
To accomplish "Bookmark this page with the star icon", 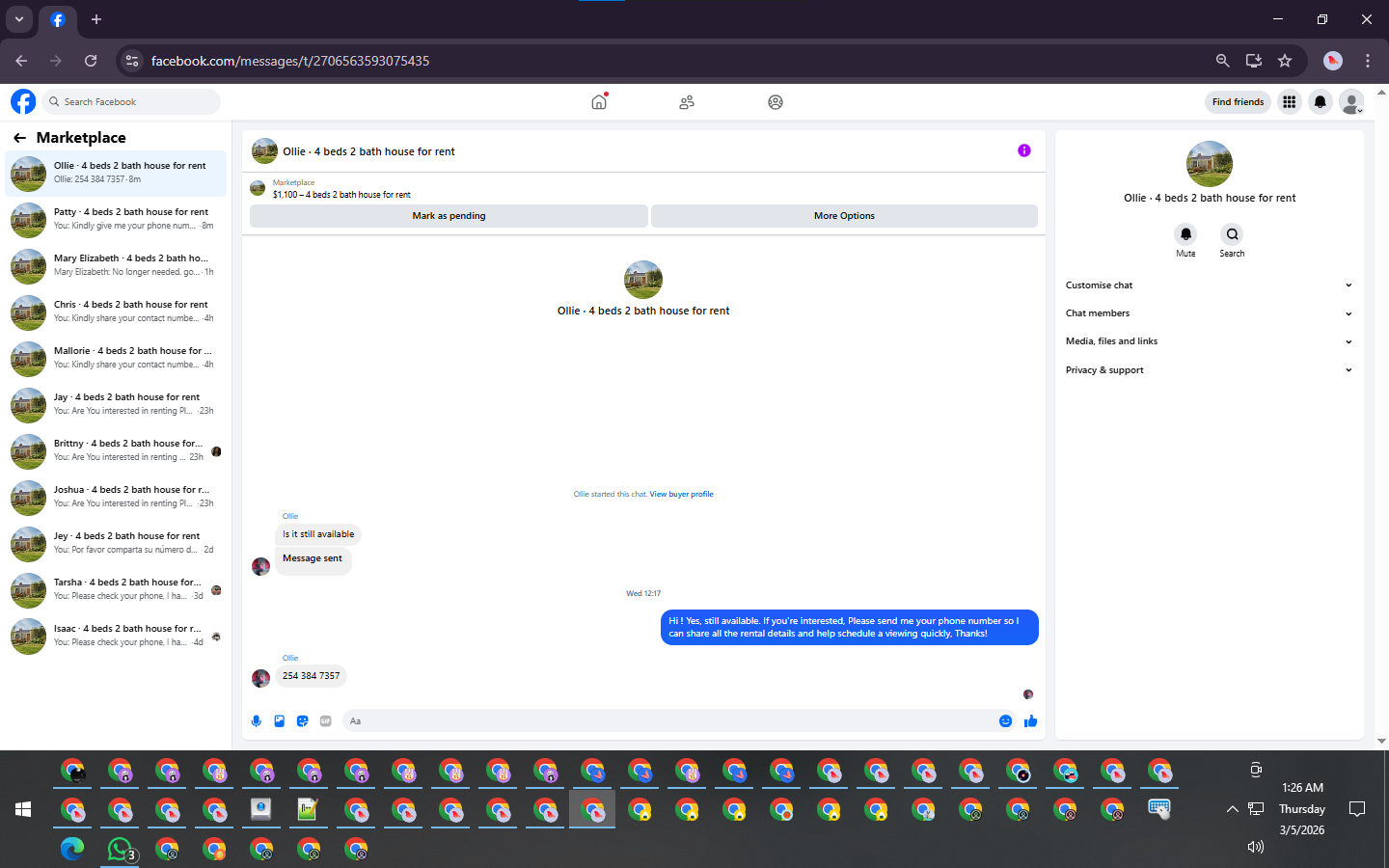I will coord(1285,61).
